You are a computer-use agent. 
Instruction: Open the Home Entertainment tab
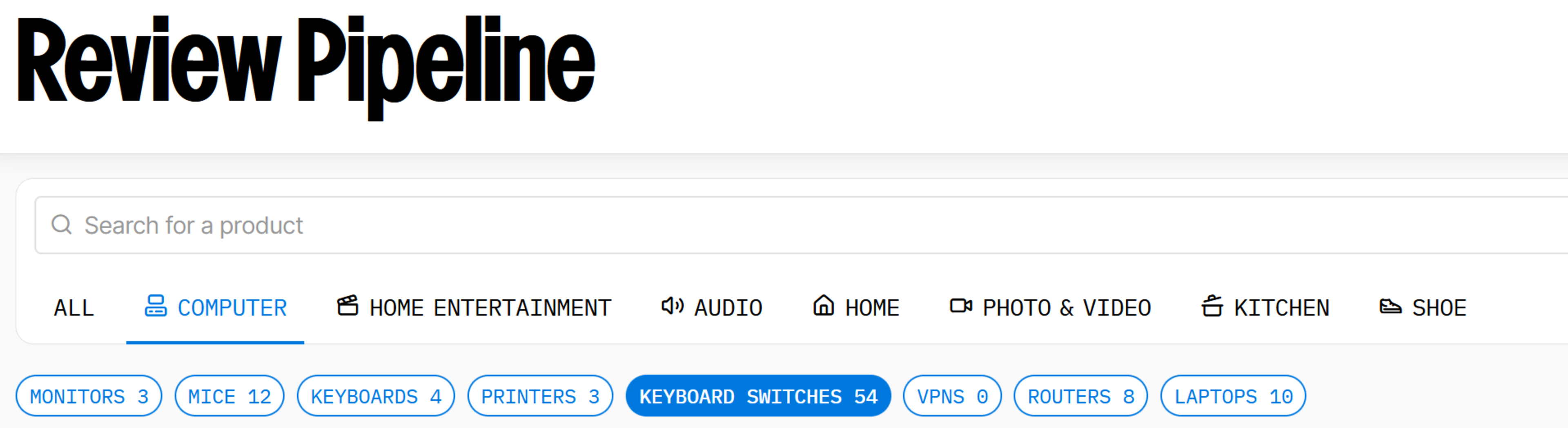(490, 308)
